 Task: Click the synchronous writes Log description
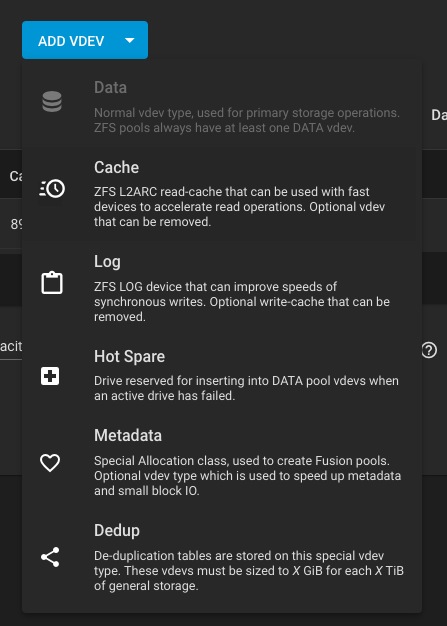pyautogui.click(x=242, y=301)
